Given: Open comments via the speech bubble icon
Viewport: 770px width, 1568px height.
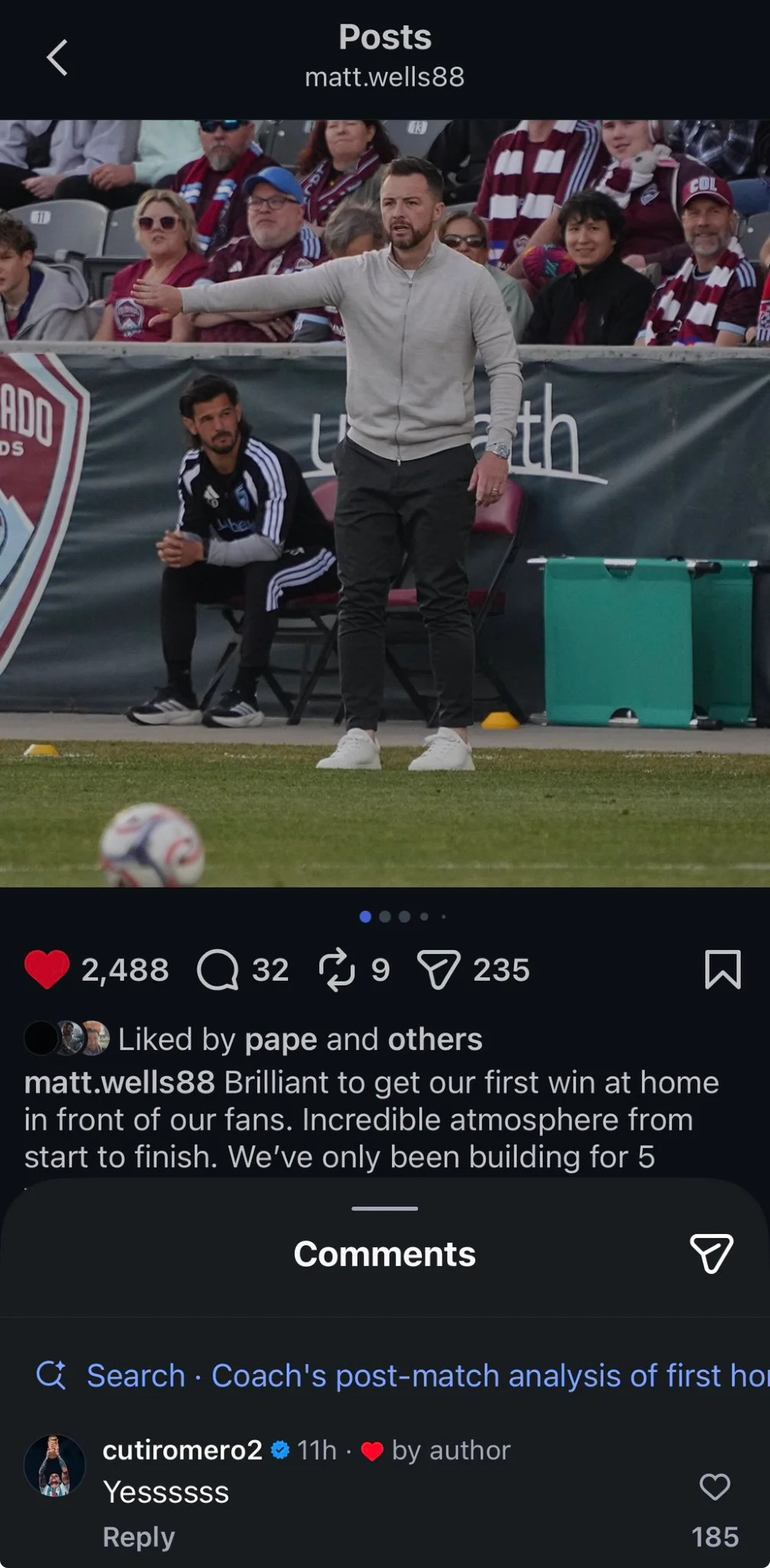Looking at the screenshot, I should click(218, 971).
